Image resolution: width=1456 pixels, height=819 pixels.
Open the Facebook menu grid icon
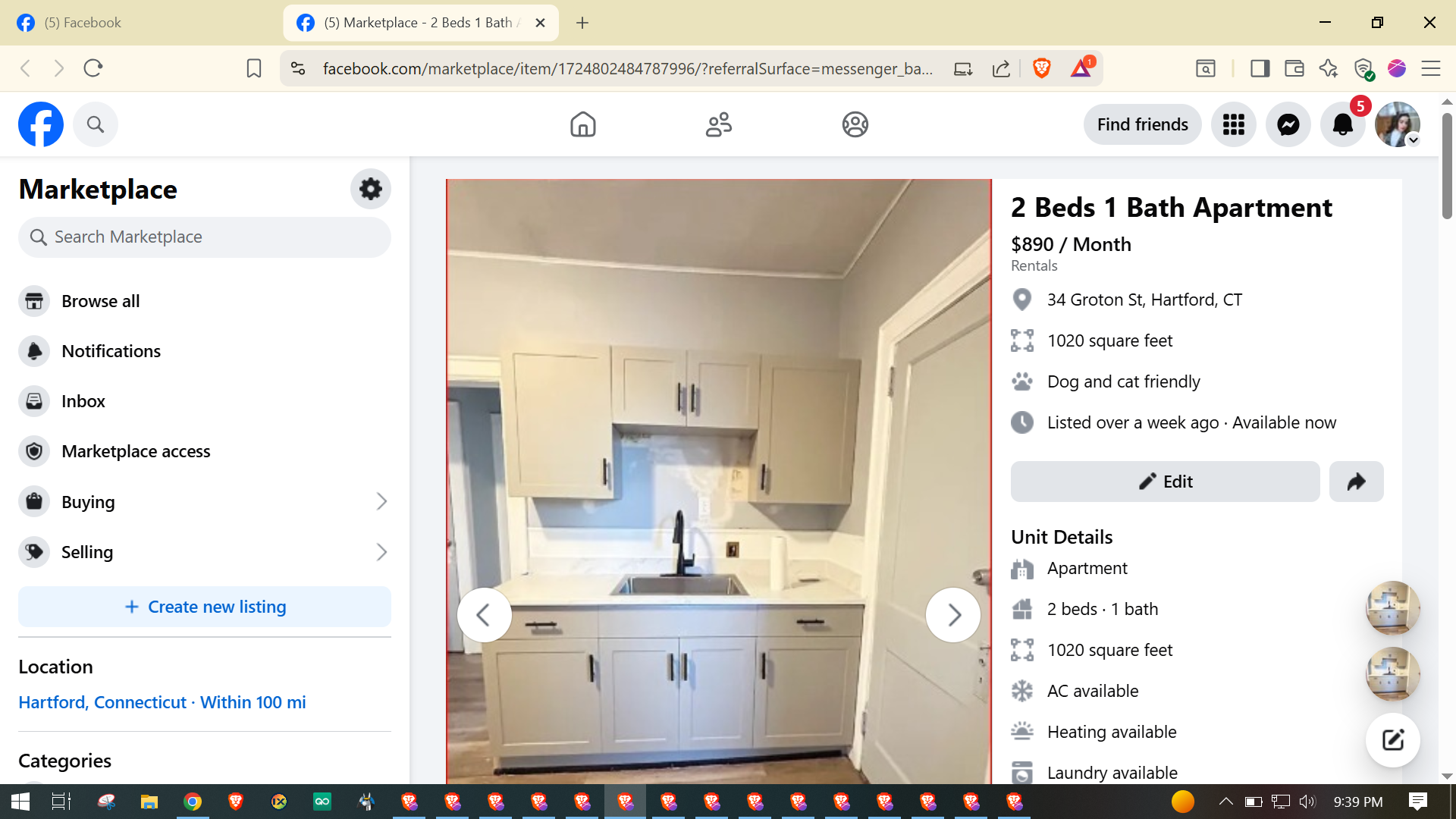tap(1233, 124)
